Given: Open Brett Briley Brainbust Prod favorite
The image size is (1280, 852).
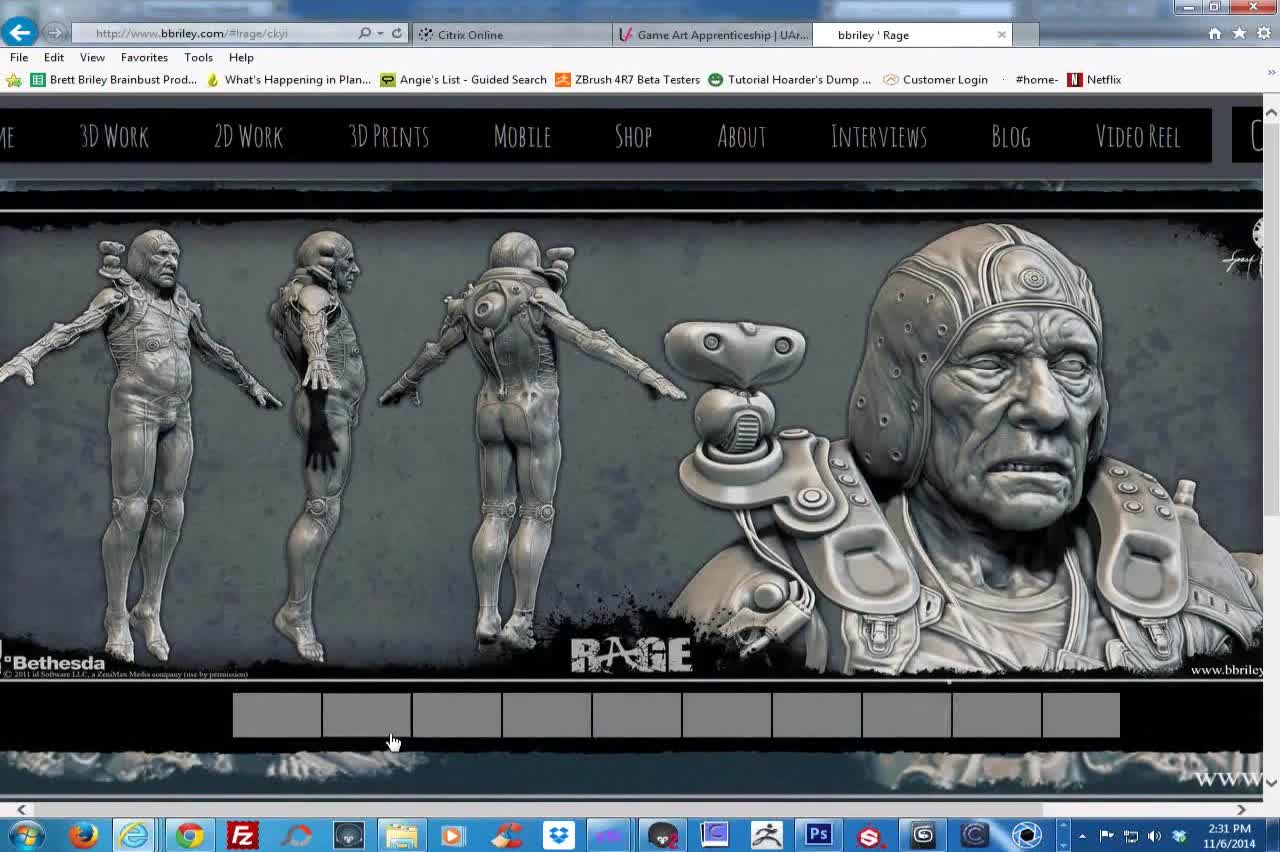Looking at the screenshot, I should coord(114,80).
